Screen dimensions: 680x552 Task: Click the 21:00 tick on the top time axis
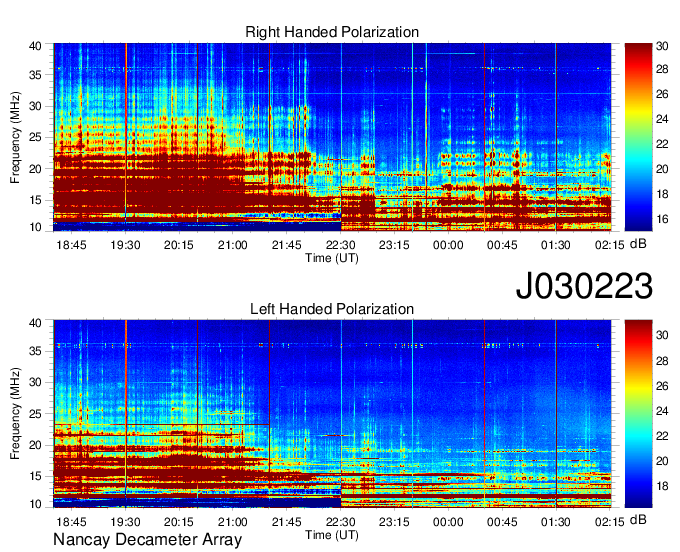tap(232, 245)
